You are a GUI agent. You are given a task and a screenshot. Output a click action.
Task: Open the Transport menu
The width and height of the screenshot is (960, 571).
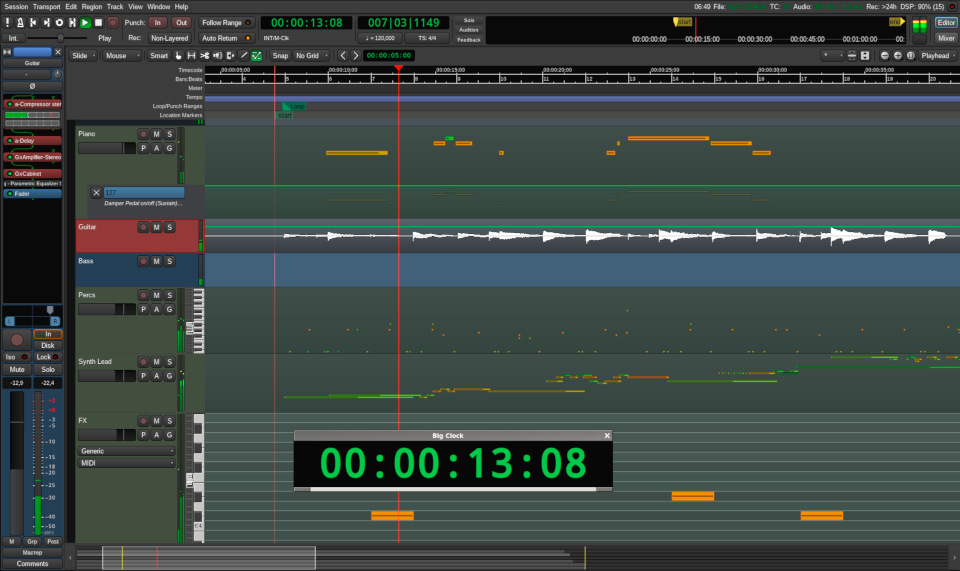click(47, 7)
